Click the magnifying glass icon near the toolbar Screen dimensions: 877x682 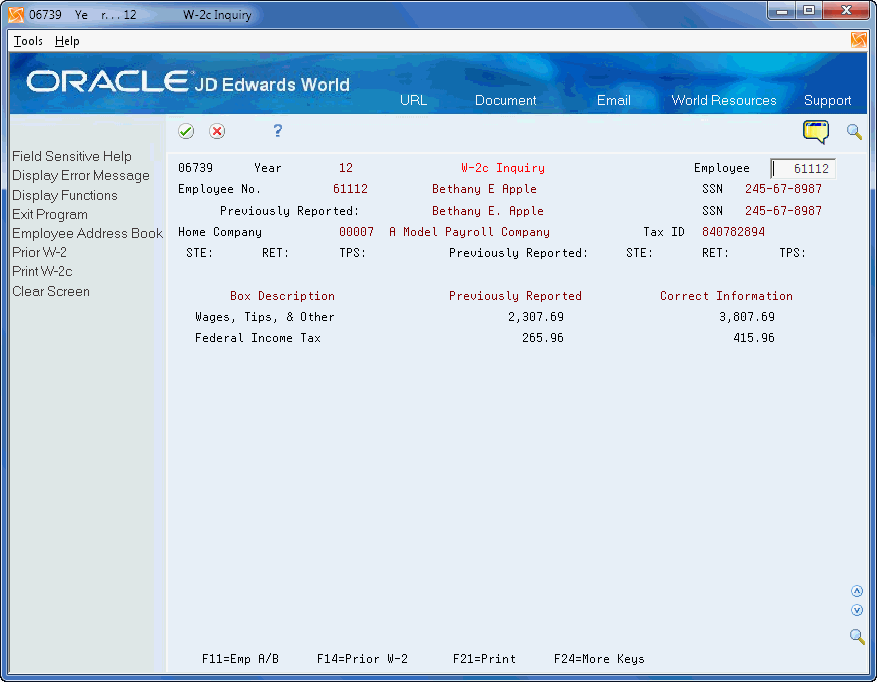coord(855,132)
